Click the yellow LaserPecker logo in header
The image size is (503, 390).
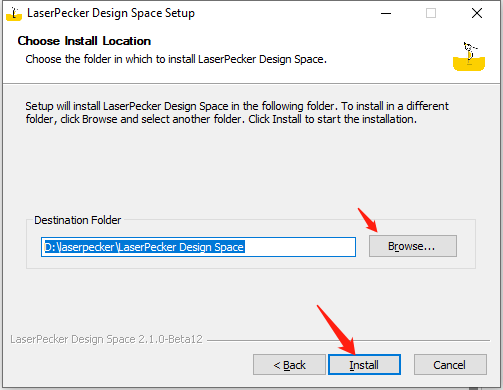click(469, 56)
